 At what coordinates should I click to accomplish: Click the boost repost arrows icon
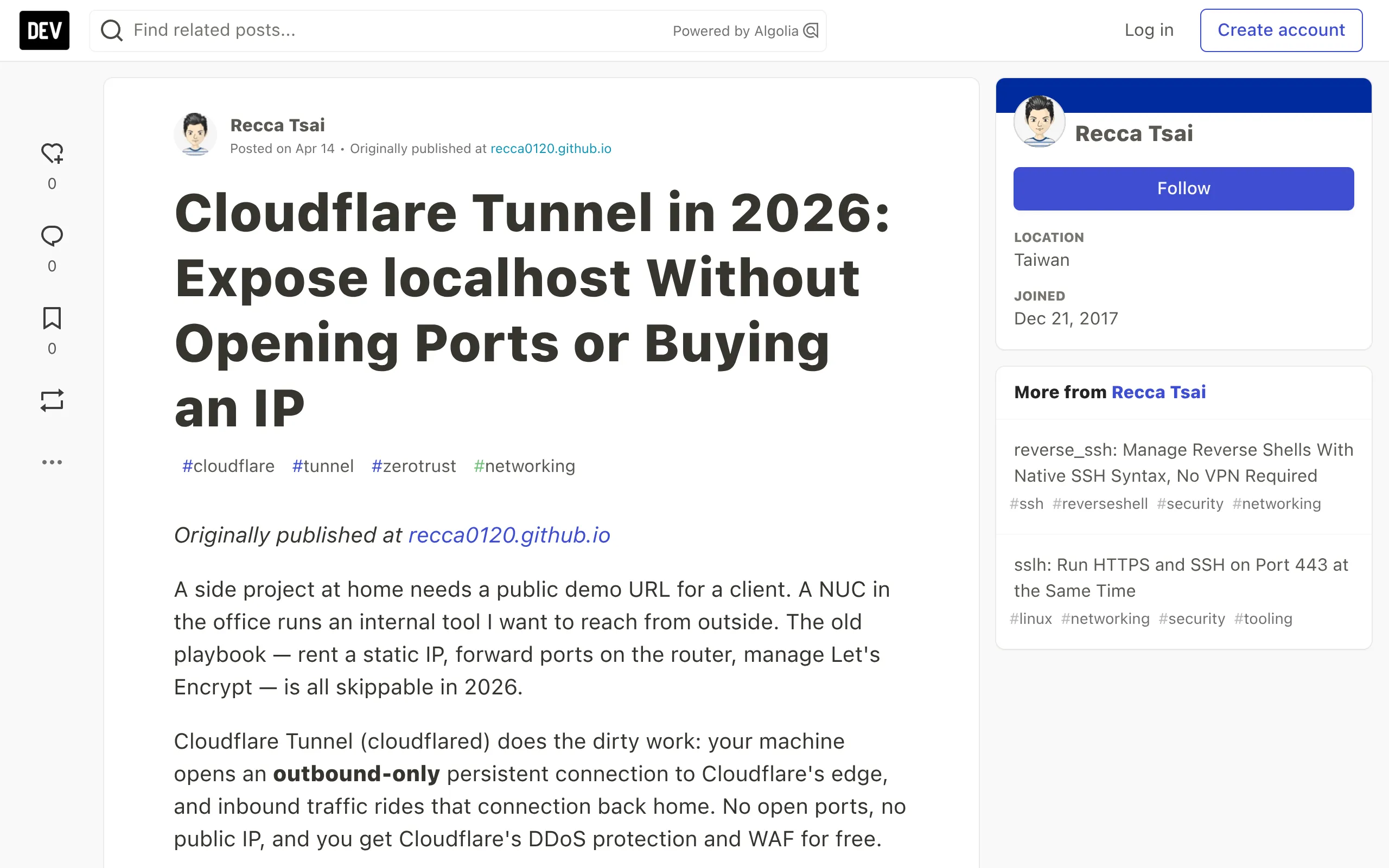pyautogui.click(x=52, y=401)
